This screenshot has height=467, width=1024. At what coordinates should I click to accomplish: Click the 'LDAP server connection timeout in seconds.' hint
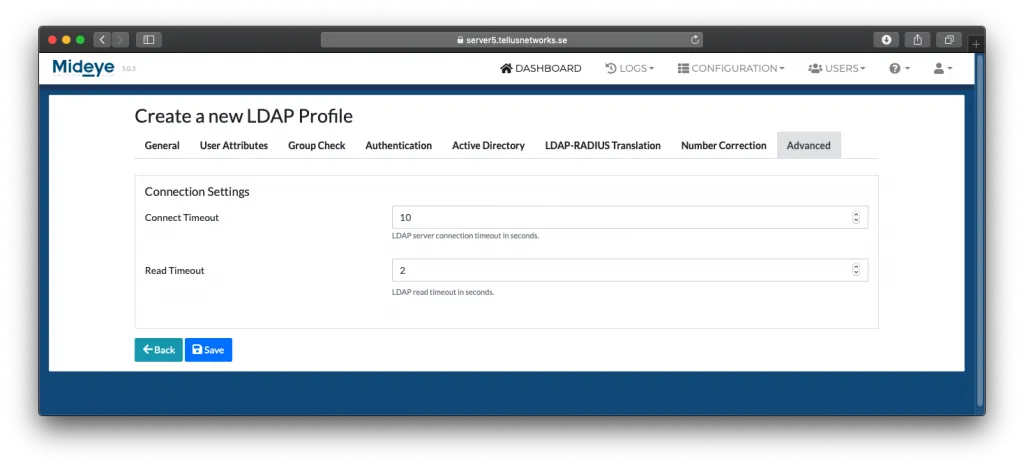[x=466, y=236]
